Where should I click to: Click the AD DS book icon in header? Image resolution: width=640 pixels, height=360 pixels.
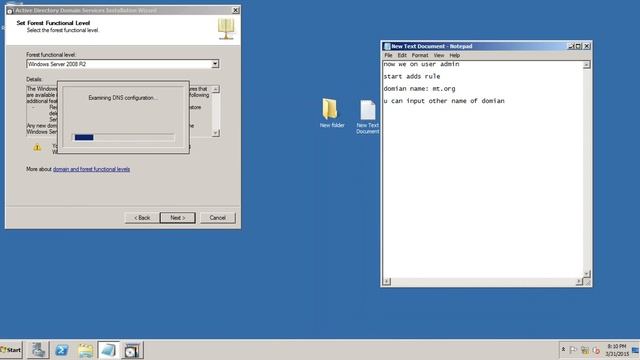(226, 29)
